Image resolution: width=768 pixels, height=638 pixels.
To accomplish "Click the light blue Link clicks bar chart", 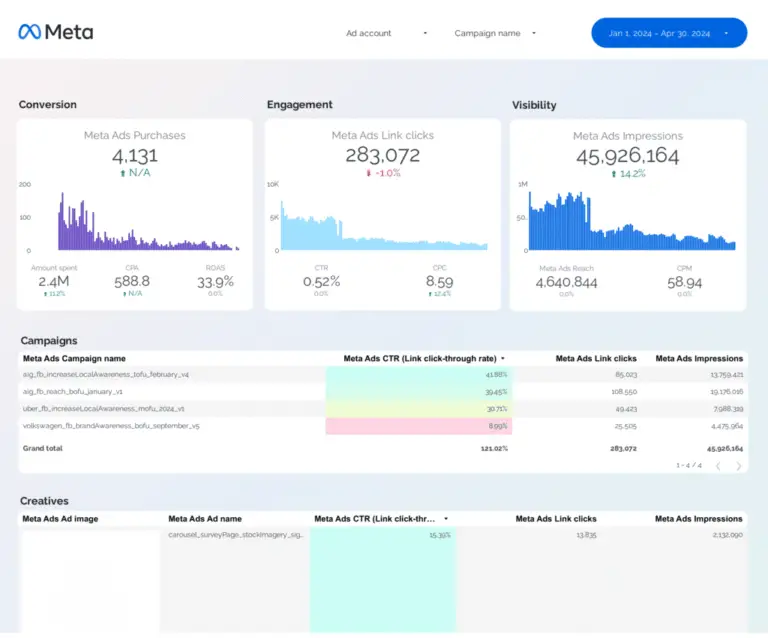I will (384, 225).
